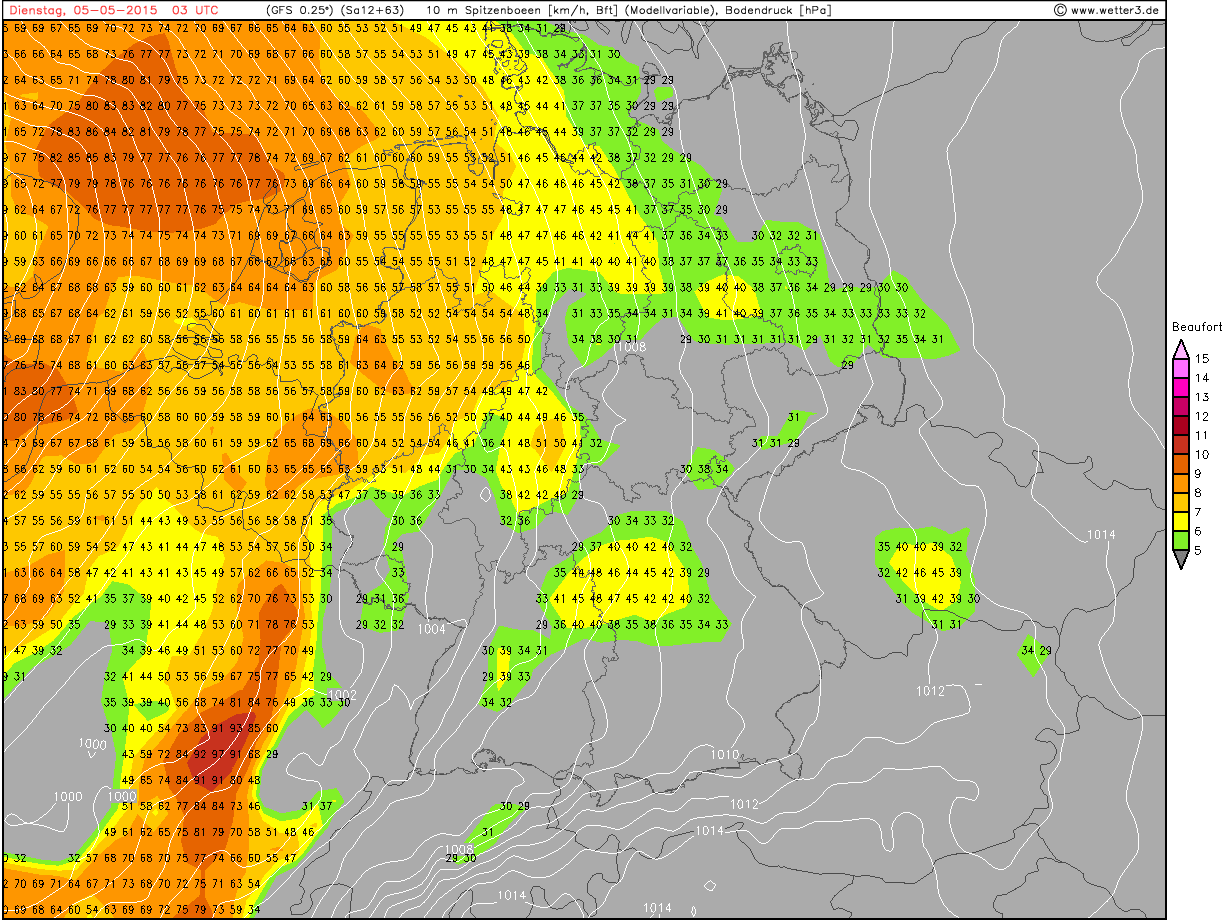Pick legend swatch between 11 and 10

tap(1180, 444)
